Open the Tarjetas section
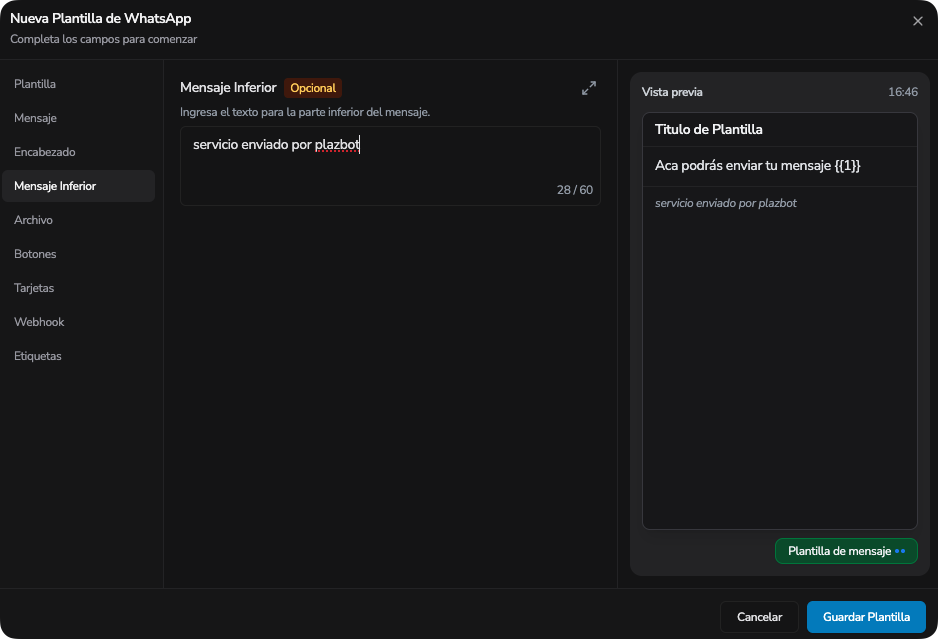The width and height of the screenshot is (938, 639). (x=78, y=288)
